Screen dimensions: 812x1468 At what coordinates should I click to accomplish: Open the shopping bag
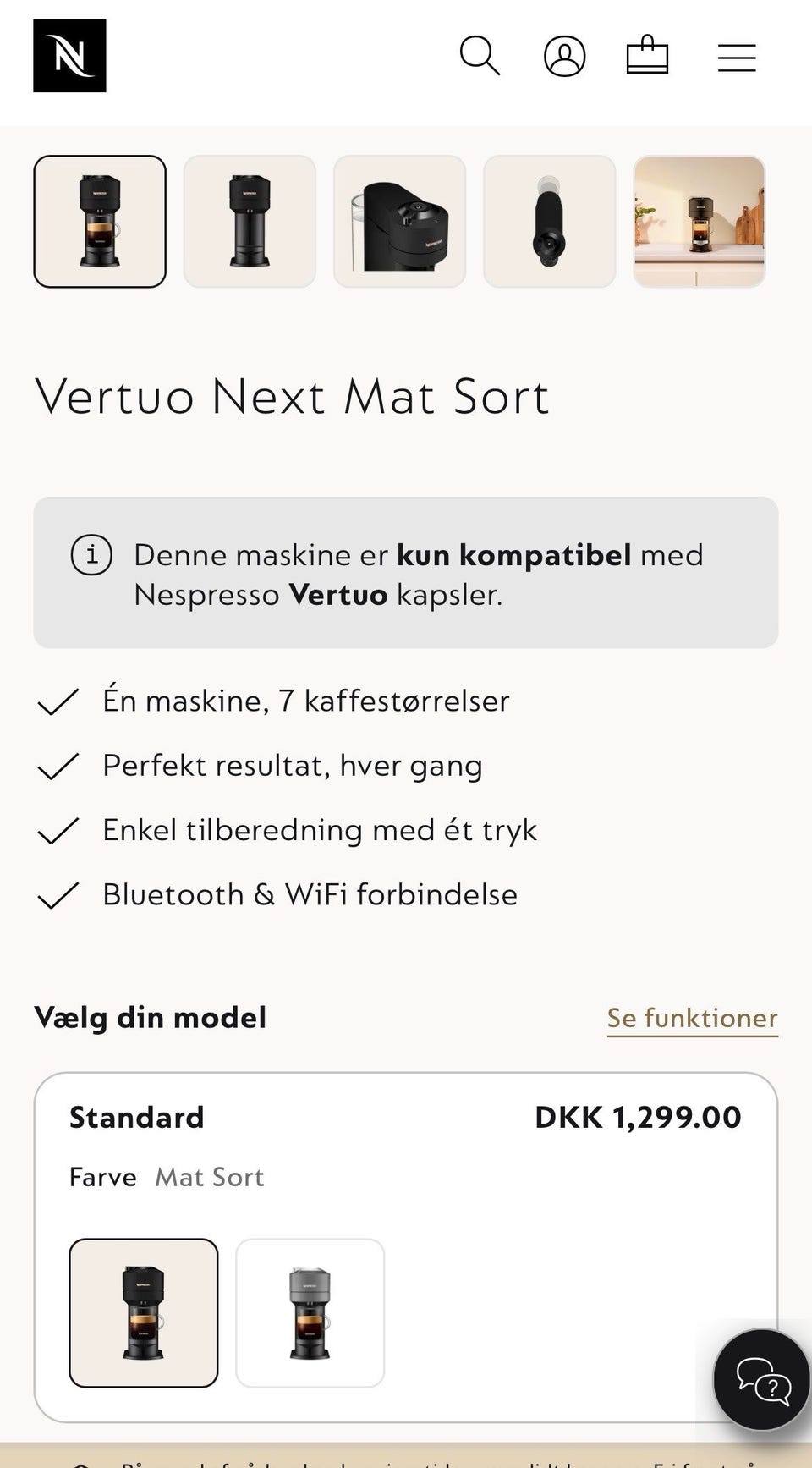coord(647,56)
